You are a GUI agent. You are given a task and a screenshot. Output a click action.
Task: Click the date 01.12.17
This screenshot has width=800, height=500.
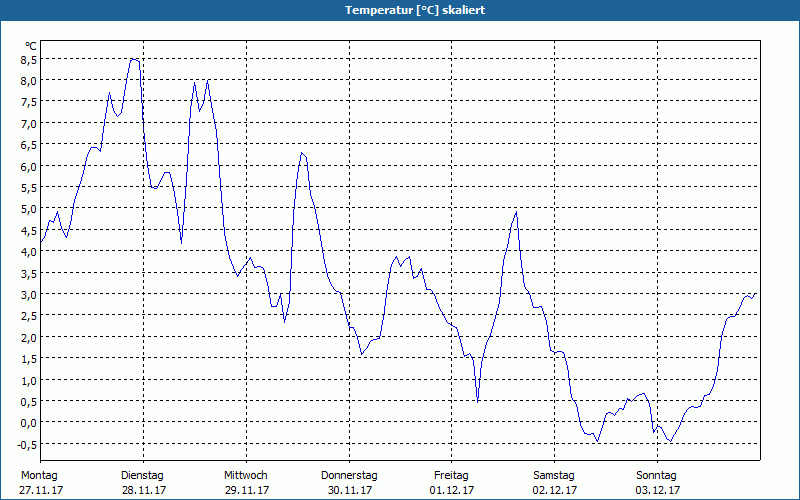click(x=453, y=490)
